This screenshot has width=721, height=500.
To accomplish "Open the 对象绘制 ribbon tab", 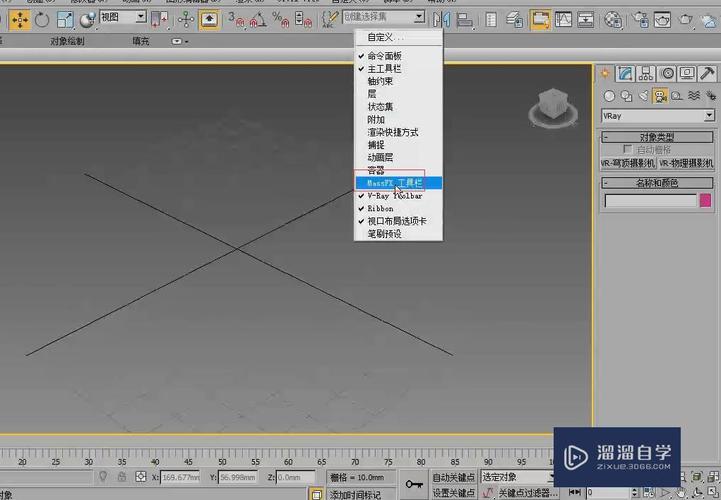I will pos(67,41).
